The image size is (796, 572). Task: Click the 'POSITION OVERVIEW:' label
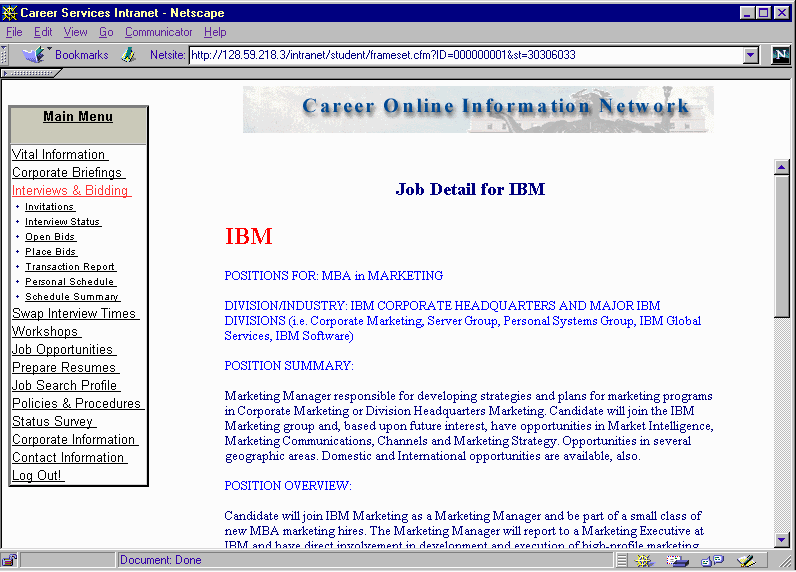click(288, 486)
